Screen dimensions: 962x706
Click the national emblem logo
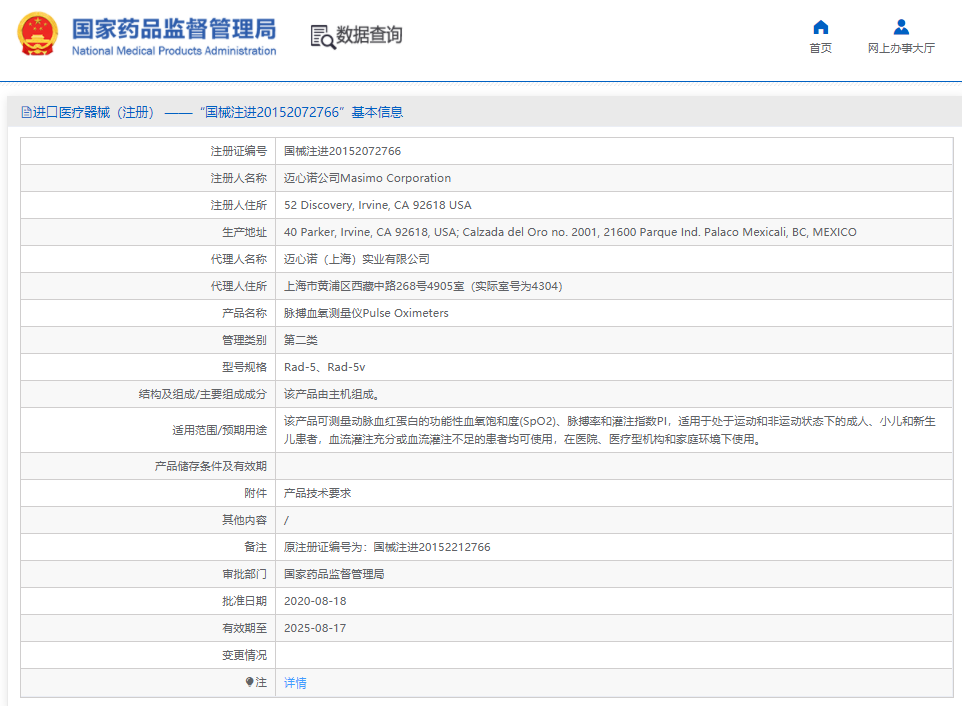click(37, 34)
